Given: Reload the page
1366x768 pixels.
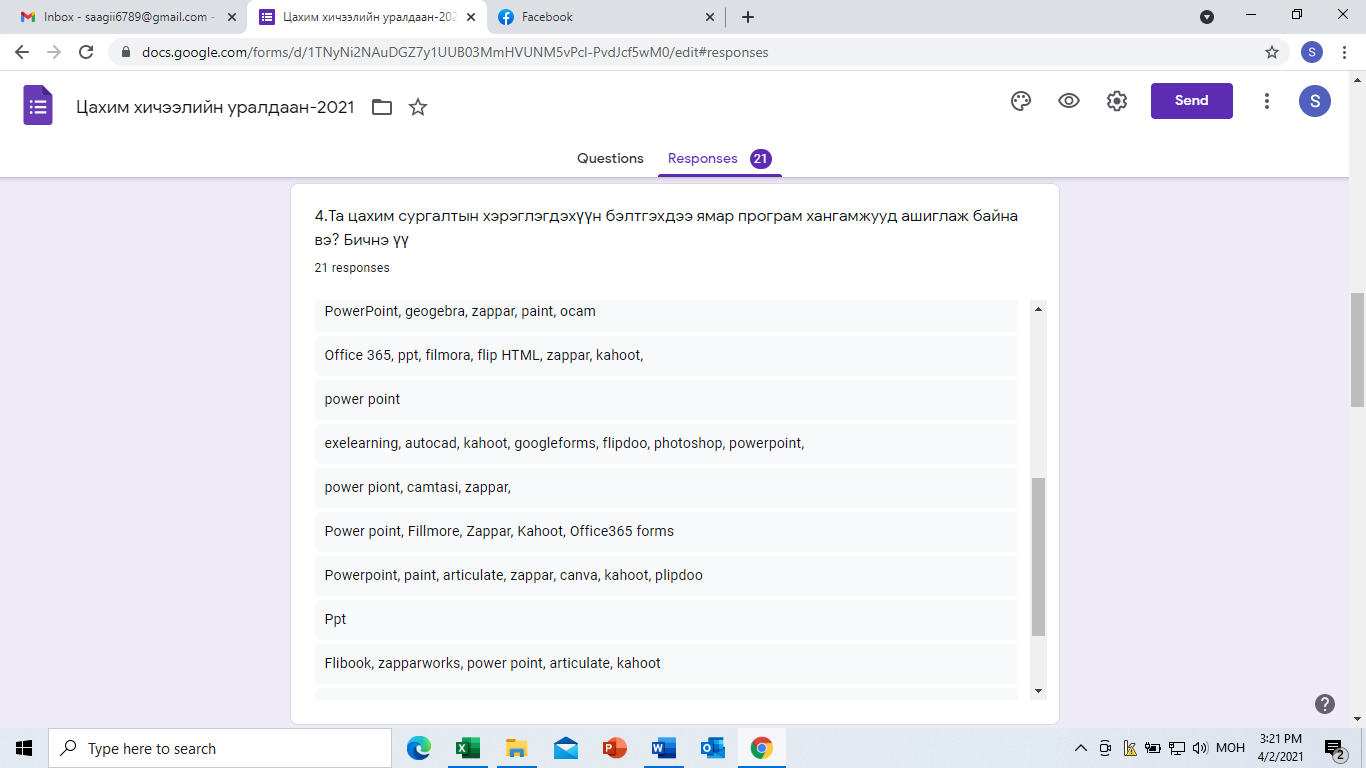Looking at the screenshot, I should point(86,52).
